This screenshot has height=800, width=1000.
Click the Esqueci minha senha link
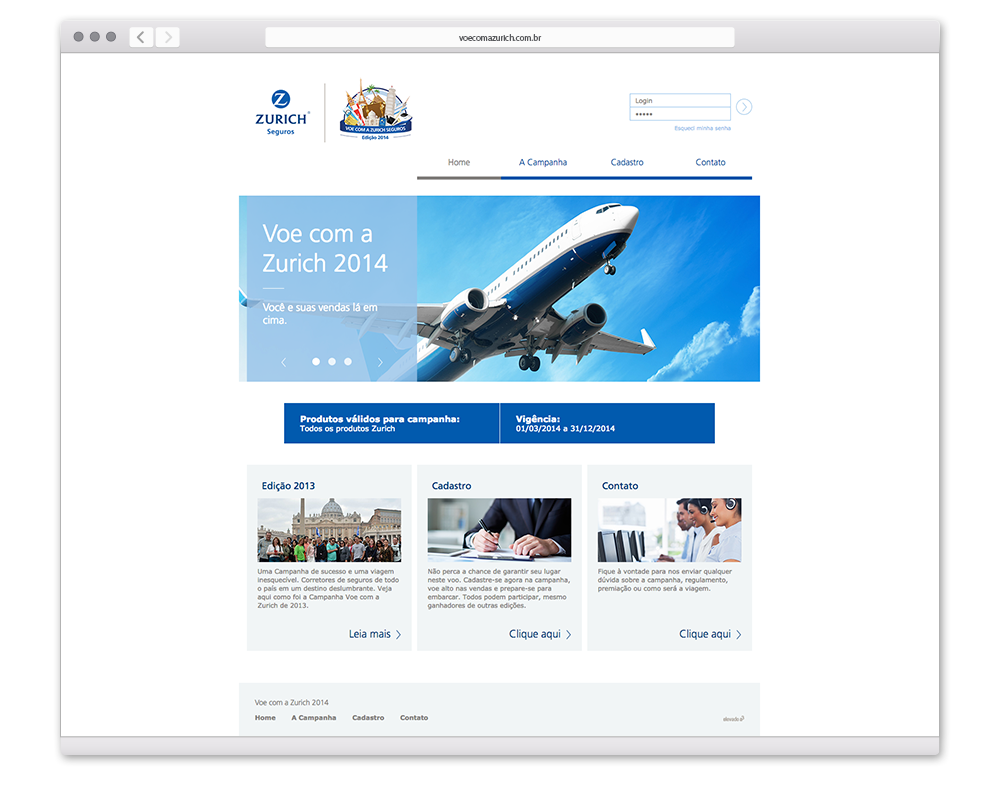pyautogui.click(x=702, y=128)
